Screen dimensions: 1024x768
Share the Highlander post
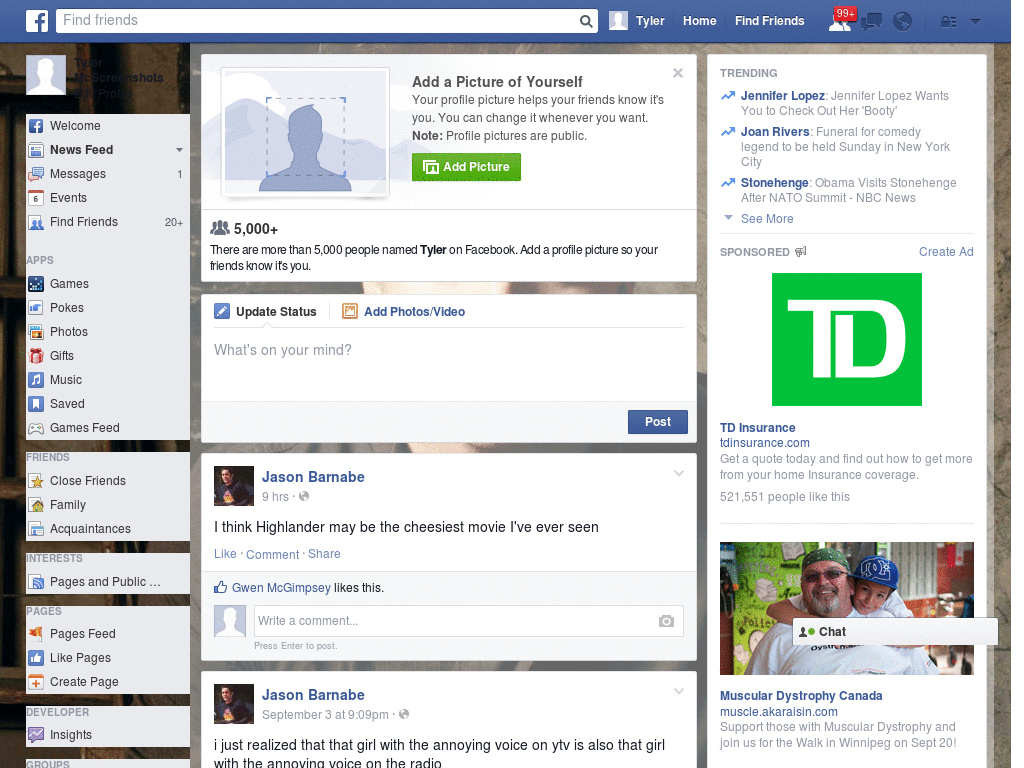pos(324,554)
